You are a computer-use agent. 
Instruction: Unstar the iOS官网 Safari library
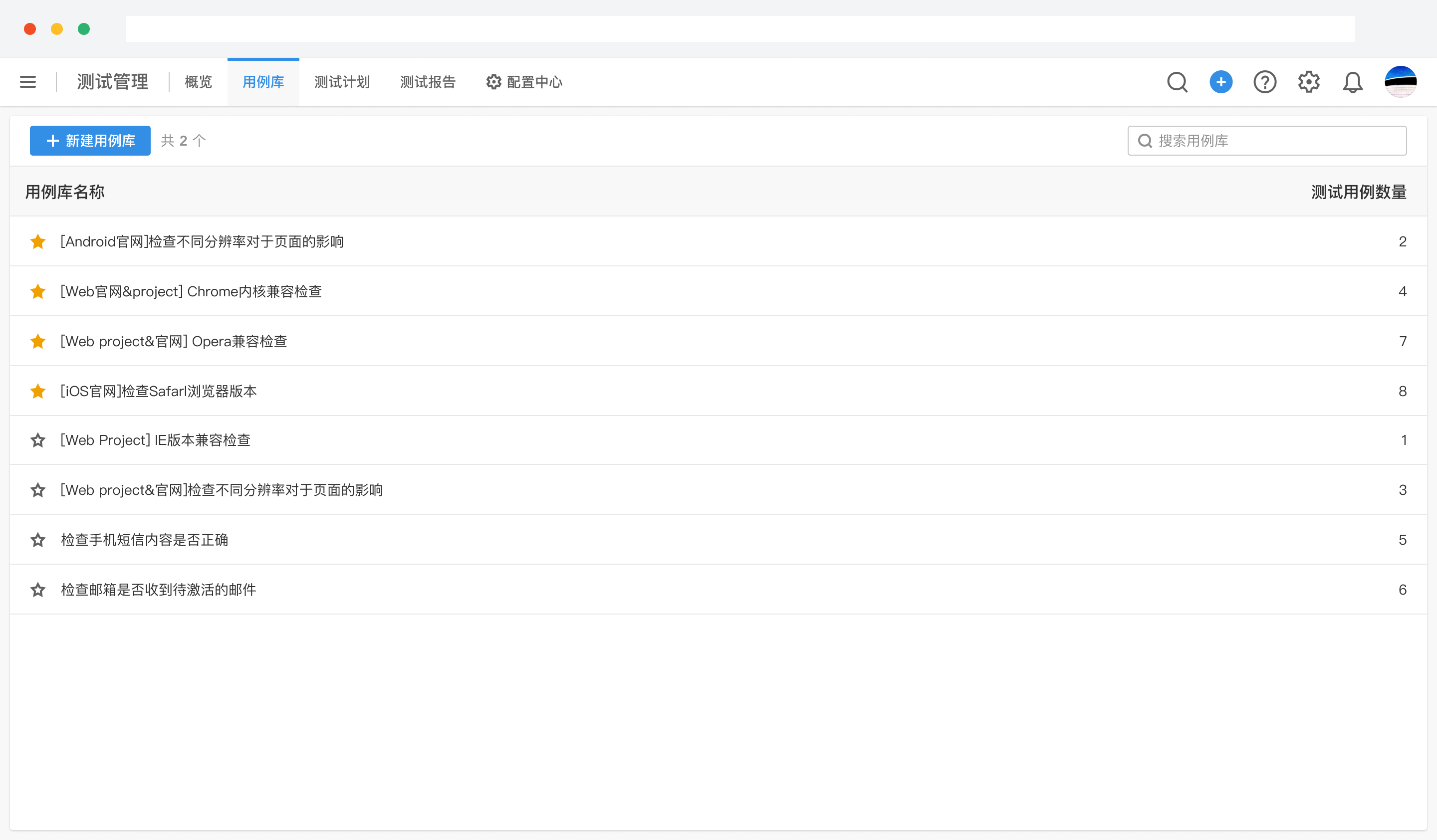pyautogui.click(x=38, y=392)
